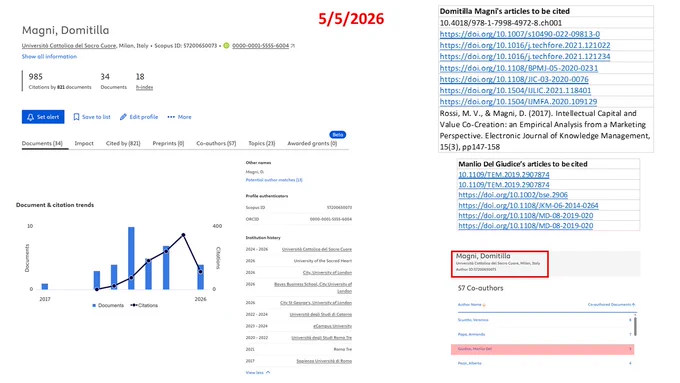680x383 pixels.
Task: Open DOI link JIC-03-2020-0076
Action: point(514,79)
